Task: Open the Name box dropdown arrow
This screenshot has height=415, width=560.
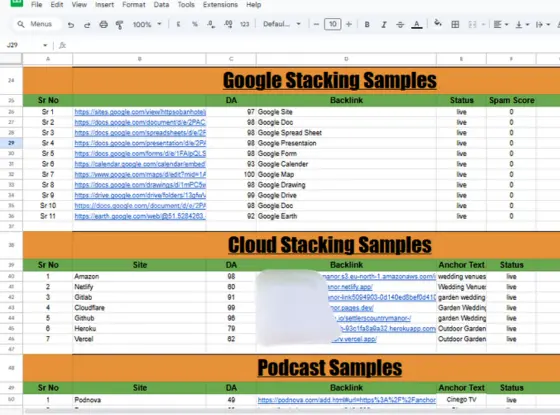Action: pos(45,45)
